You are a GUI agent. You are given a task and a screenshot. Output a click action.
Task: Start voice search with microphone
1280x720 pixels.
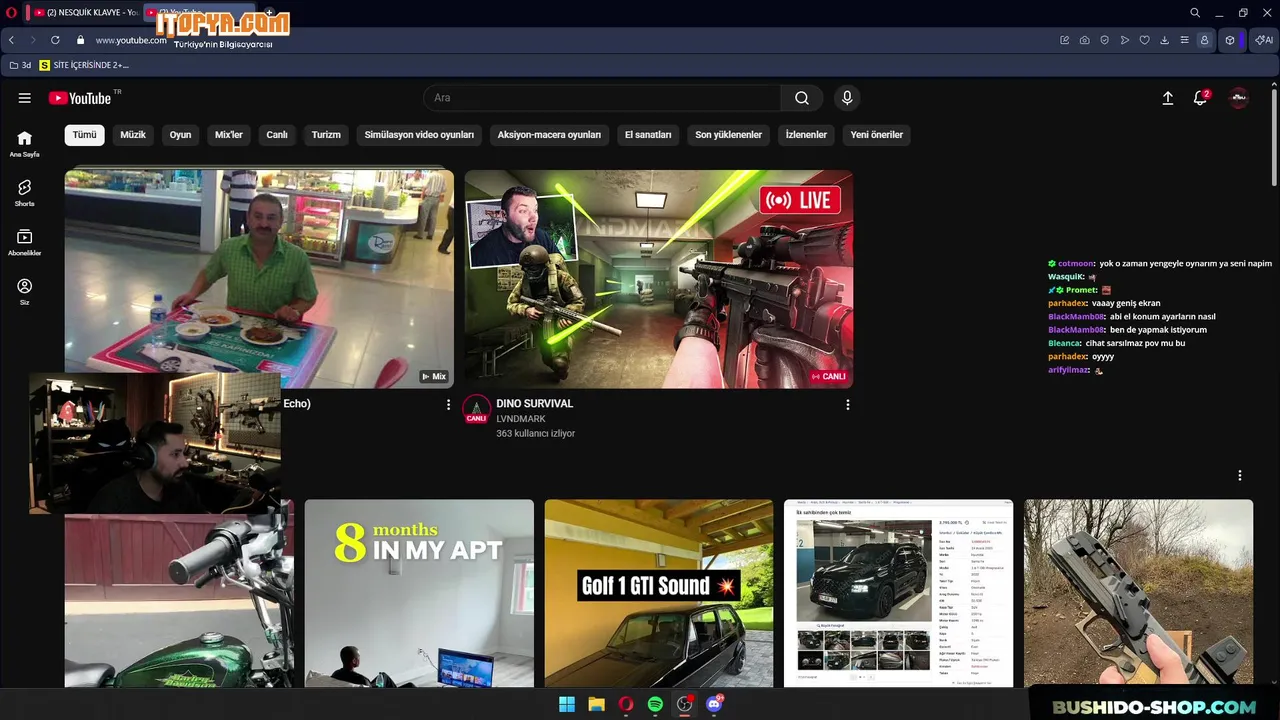pyautogui.click(x=847, y=98)
